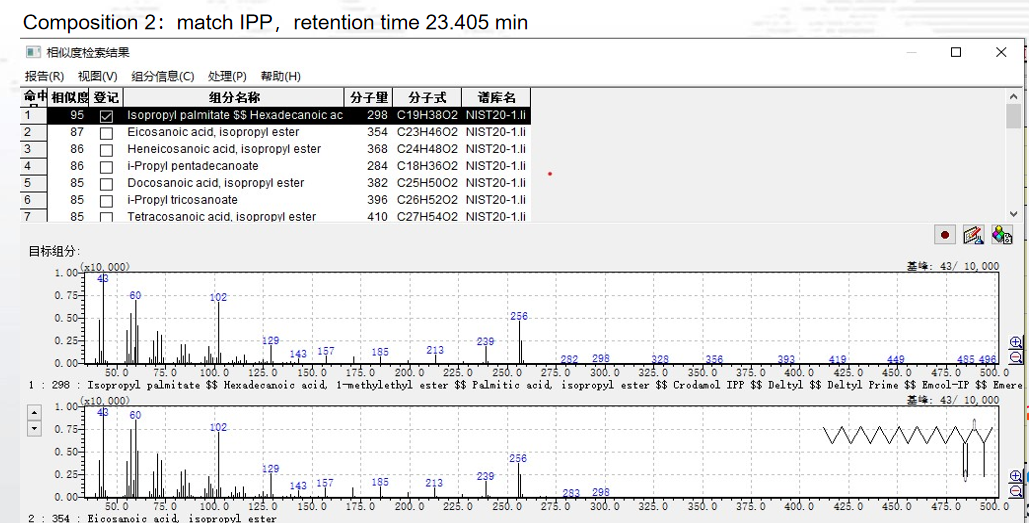Click formula C25H50O2 cell
The height and width of the screenshot is (523, 1029).
(427, 183)
